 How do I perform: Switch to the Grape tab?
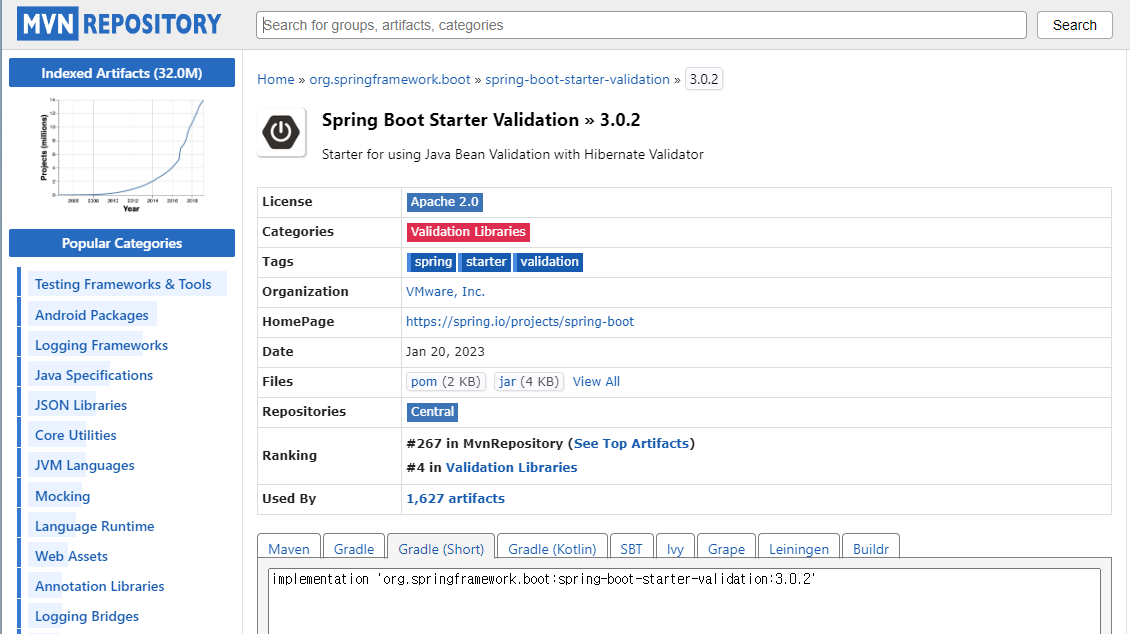[726, 548]
